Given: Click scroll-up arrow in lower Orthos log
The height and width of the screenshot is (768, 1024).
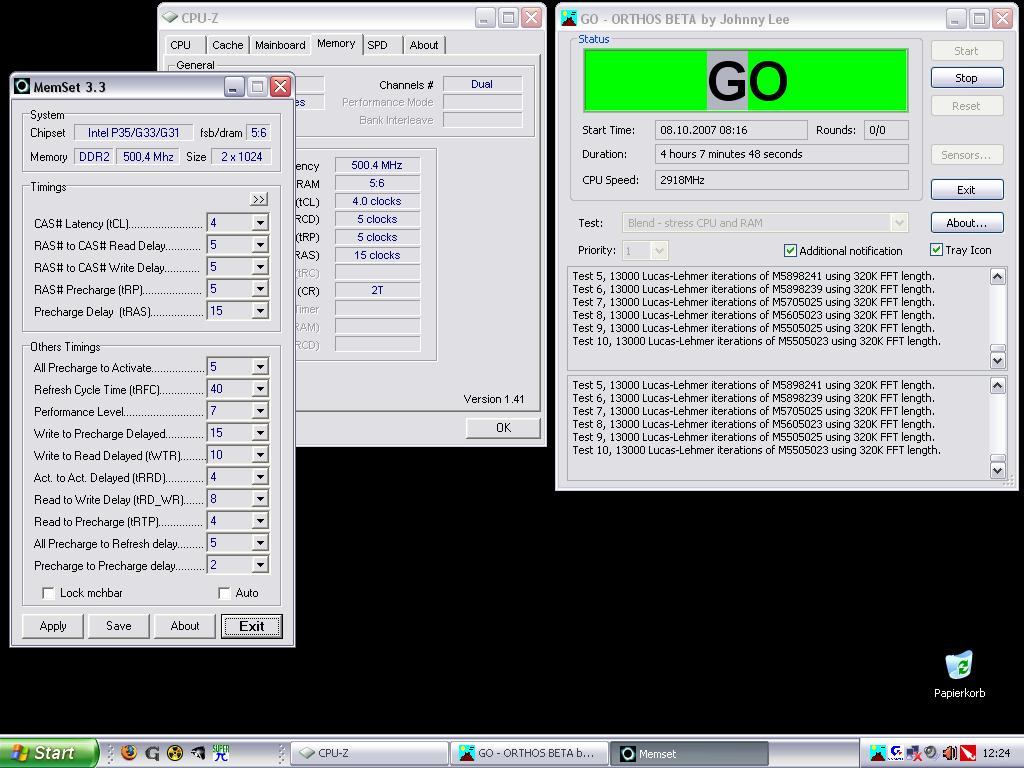Looking at the screenshot, I should [x=997, y=385].
